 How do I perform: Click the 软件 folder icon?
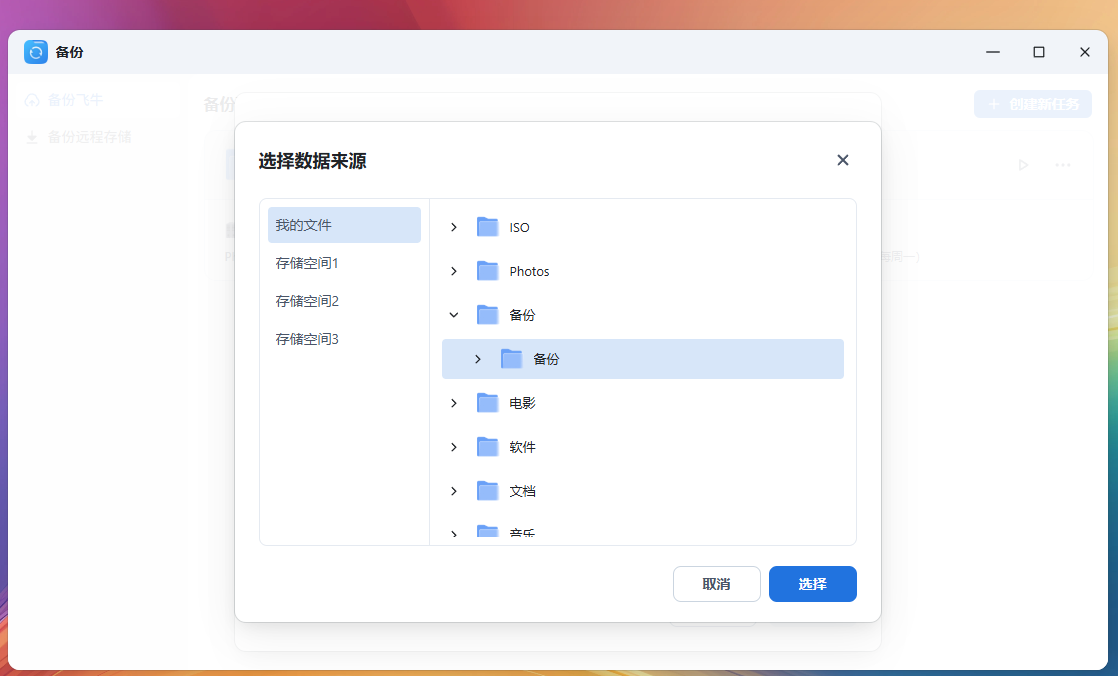coord(487,447)
